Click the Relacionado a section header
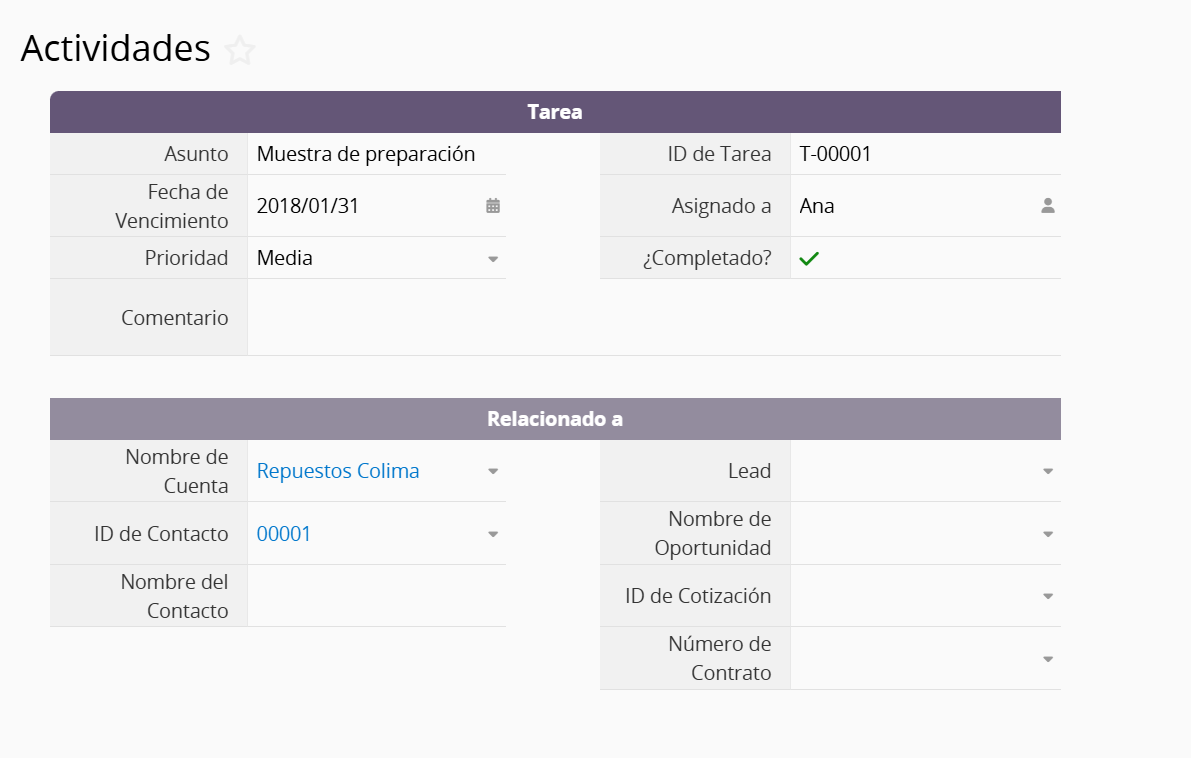The width and height of the screenshot is (1191, 758). 555,419
